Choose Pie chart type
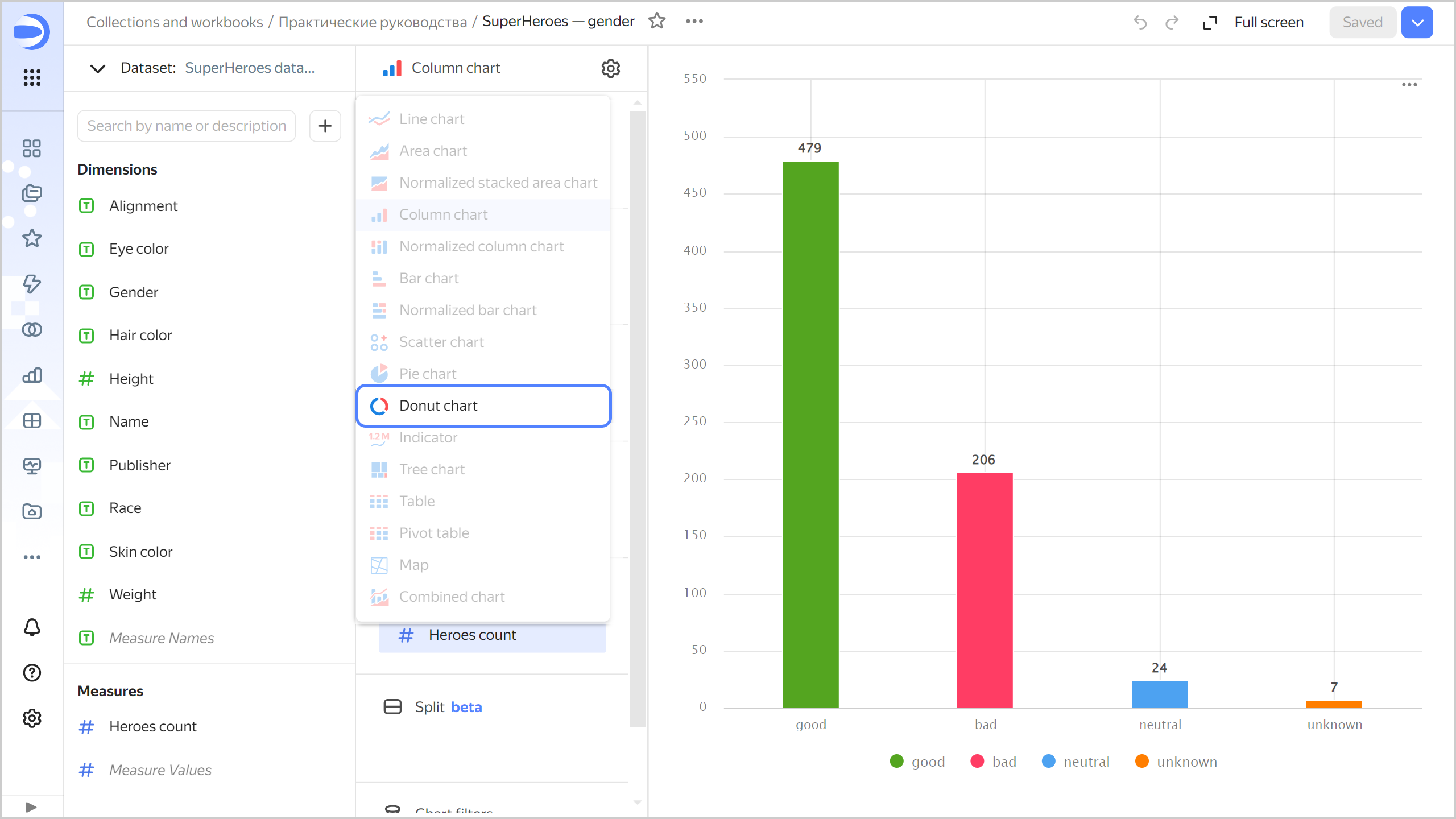The height and width of the screenshot is (819, 1456). tap(428, 374)
